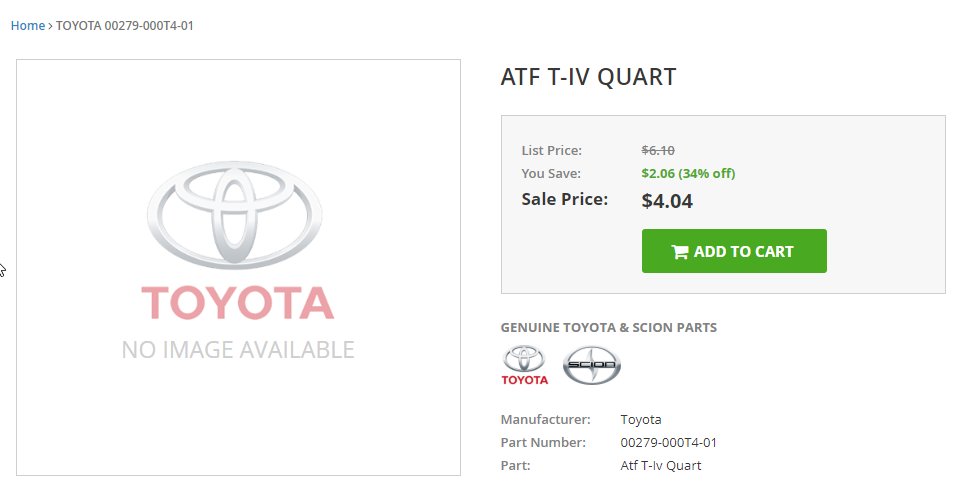Select the $4.04 sale price
The image size is (966, 494).
(667, 201)
